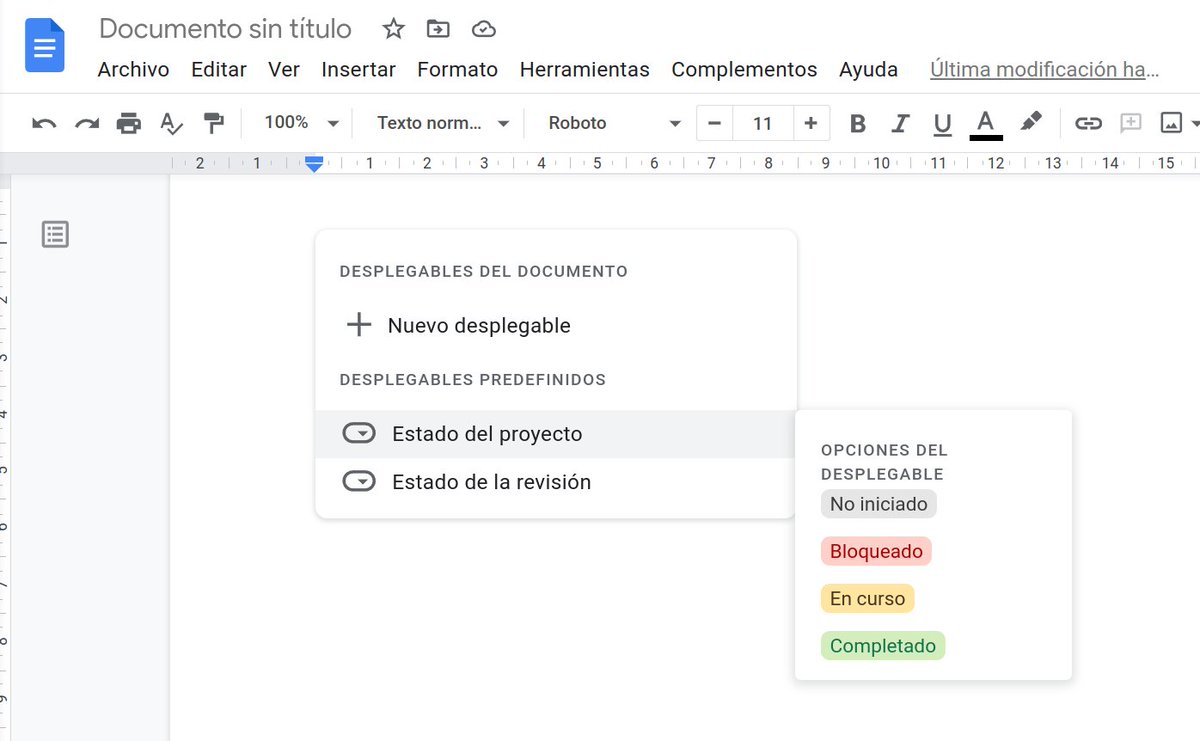Open the Última modificación history link

1044,70
